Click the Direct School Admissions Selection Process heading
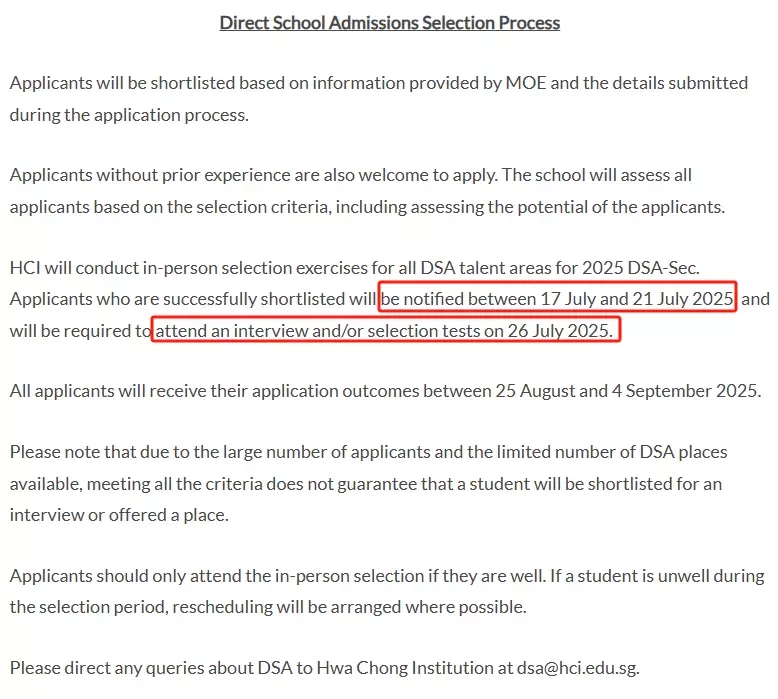Image resolution: width=778 pixels, height=699 pixels. pyautogui.click(x=389, y=23)
